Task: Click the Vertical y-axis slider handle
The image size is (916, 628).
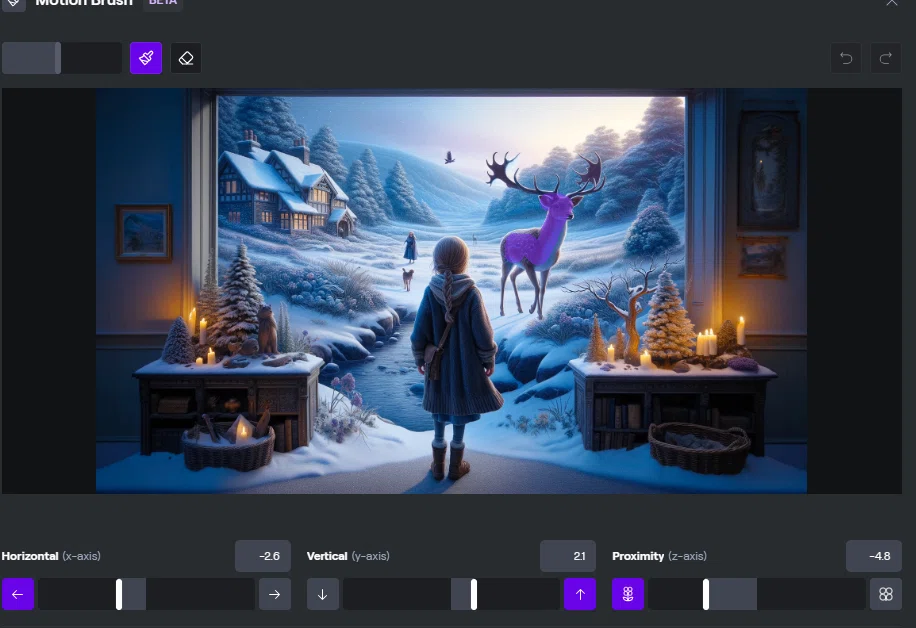Action: tap(474, 594)
